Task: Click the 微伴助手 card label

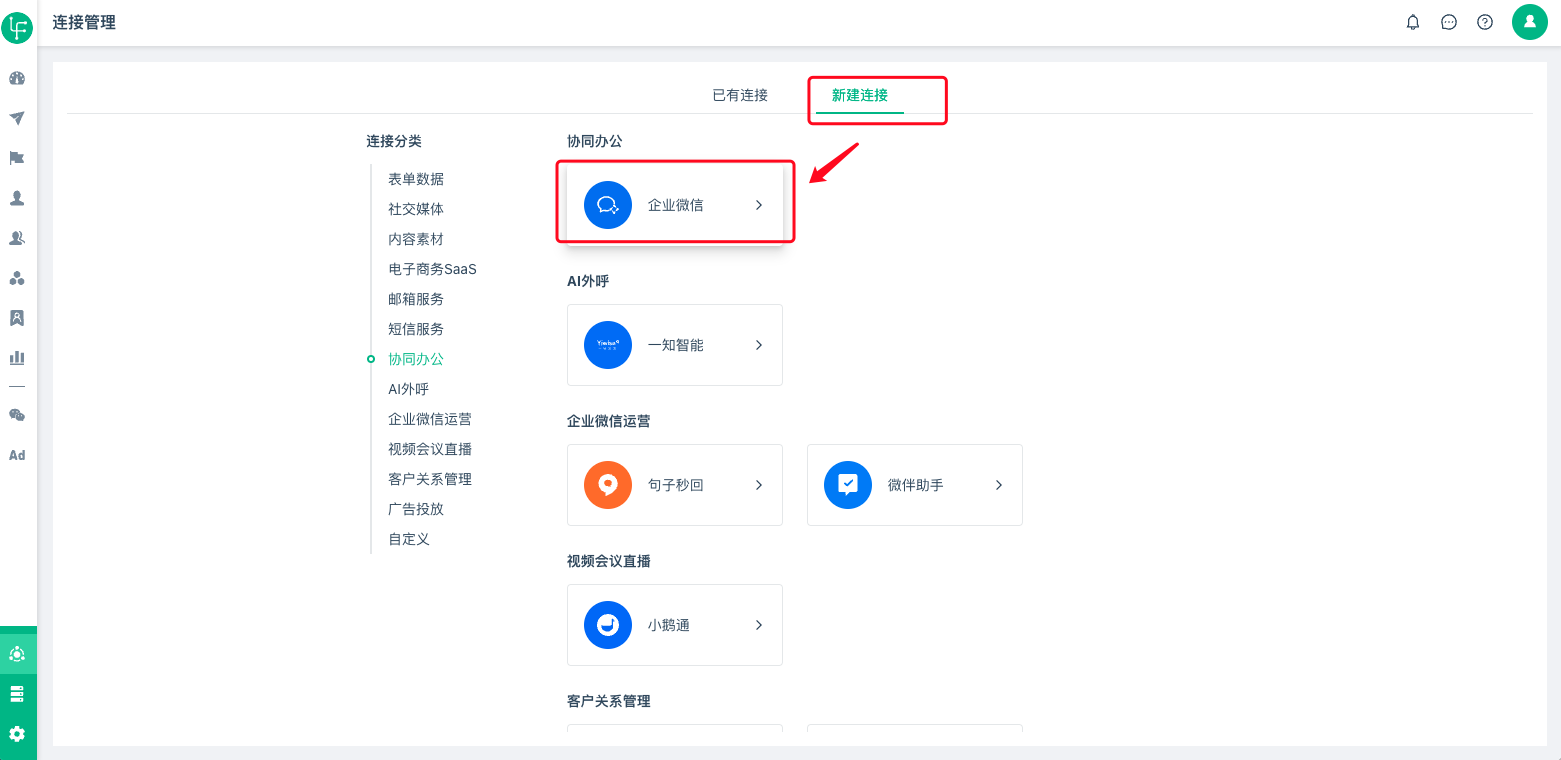Action: [x=916, y=485]
